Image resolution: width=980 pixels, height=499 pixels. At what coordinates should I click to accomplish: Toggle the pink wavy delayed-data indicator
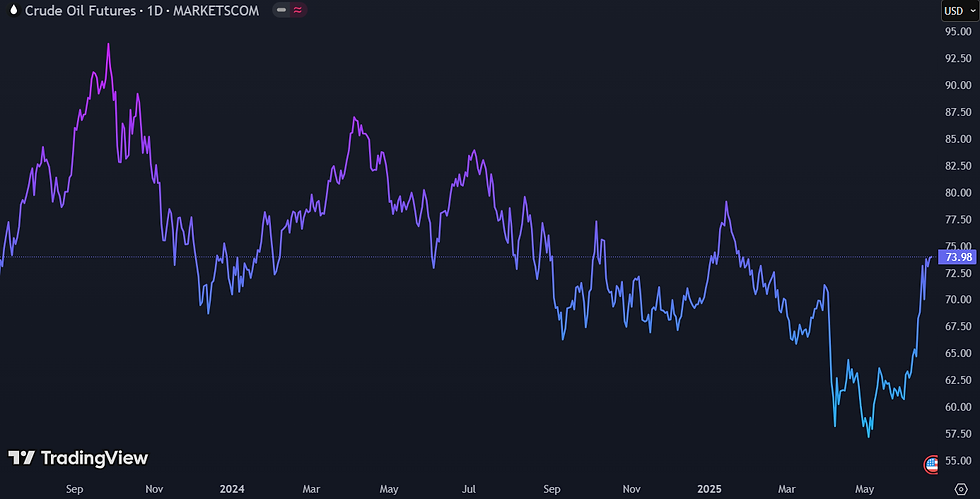point(298,10)
